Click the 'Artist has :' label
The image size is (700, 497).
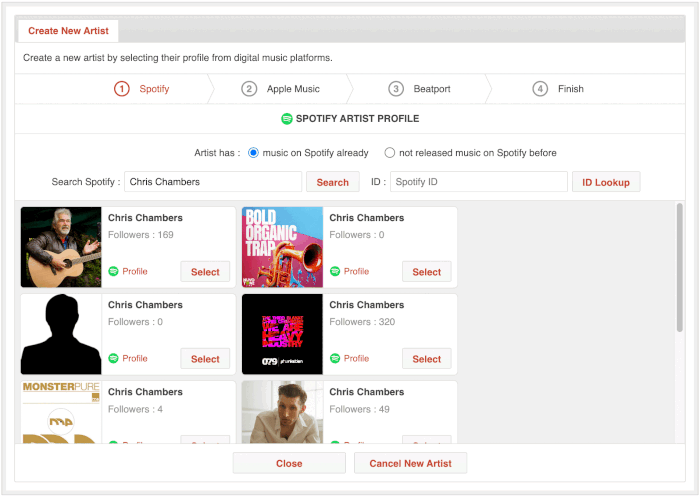[217, 153]
